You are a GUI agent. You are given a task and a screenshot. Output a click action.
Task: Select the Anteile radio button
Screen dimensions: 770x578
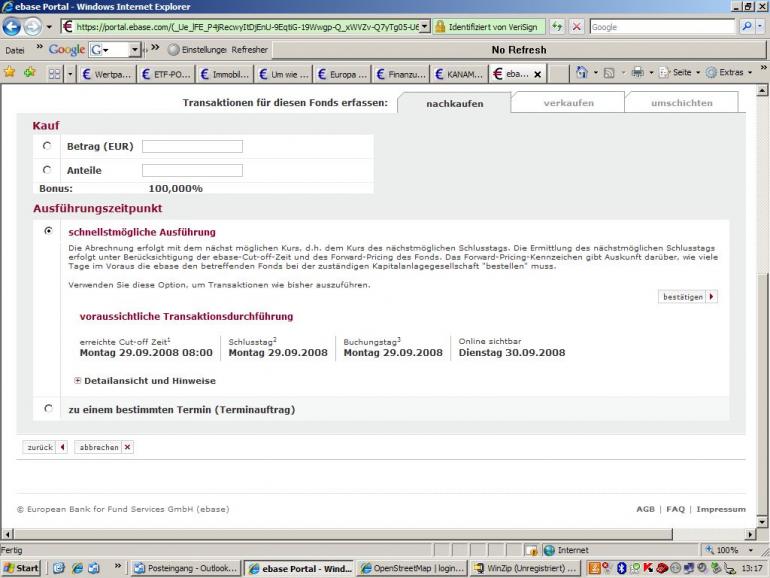point(47,170)
